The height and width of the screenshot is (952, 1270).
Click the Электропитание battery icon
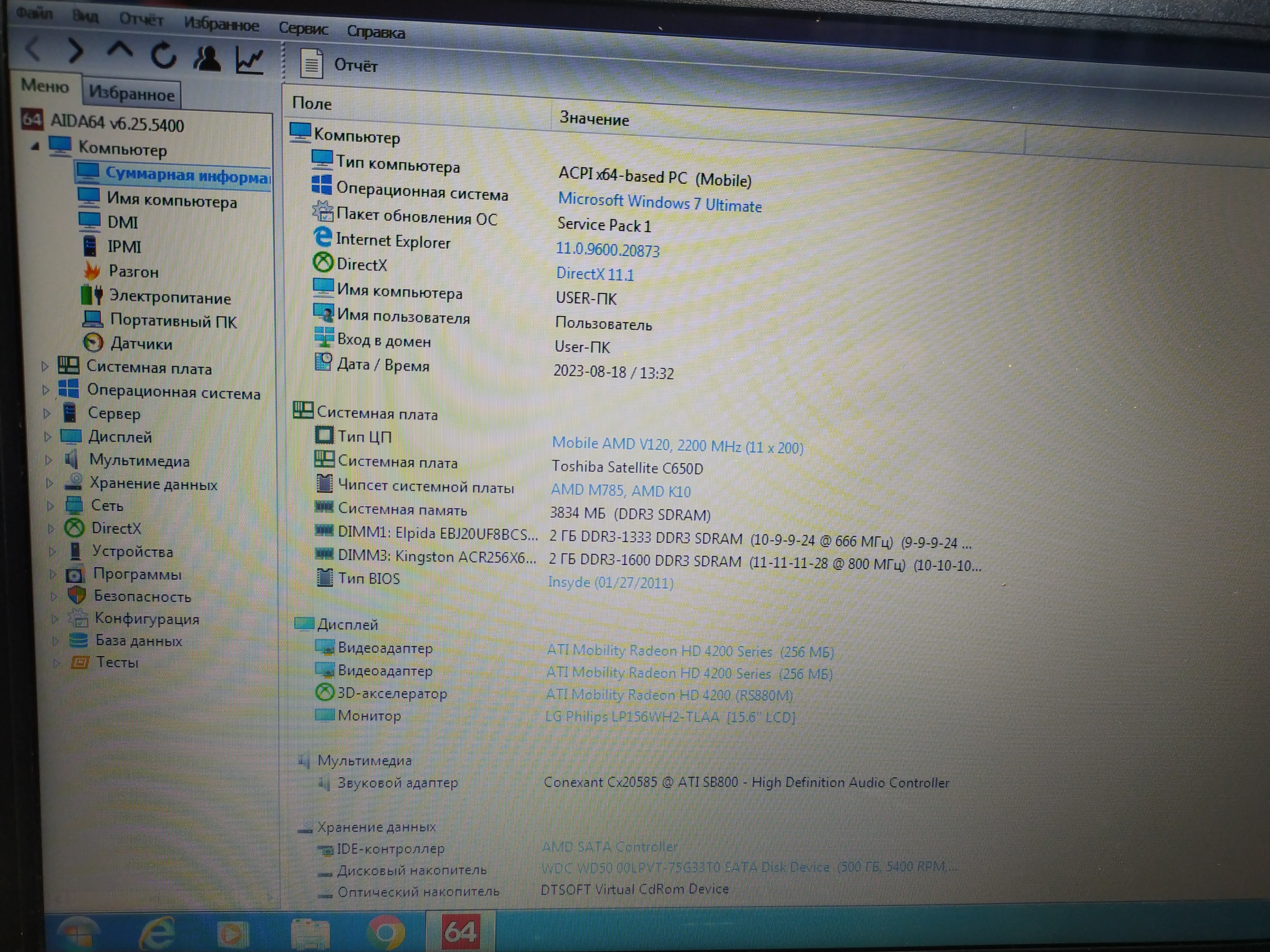pyautogui.click(x=92, y=295)
